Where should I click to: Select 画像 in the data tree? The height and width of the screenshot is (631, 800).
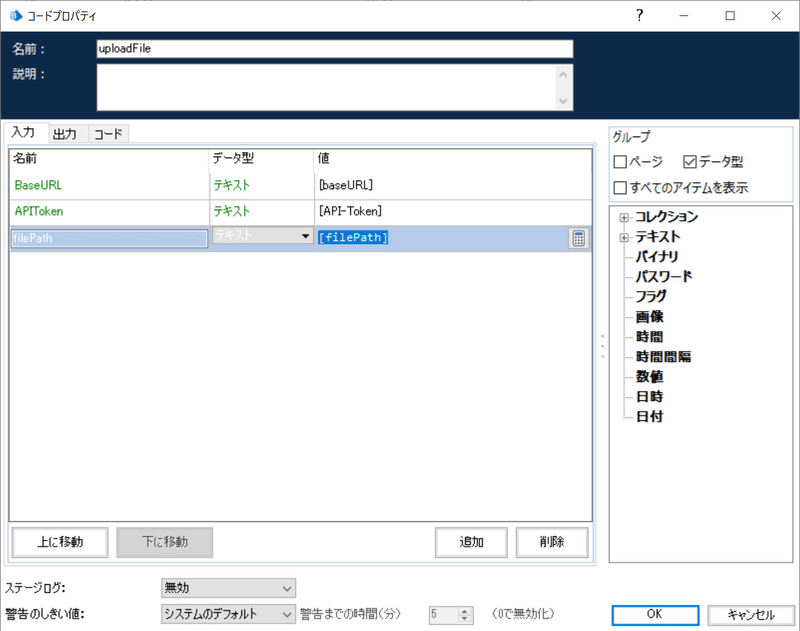click(649, 317)
